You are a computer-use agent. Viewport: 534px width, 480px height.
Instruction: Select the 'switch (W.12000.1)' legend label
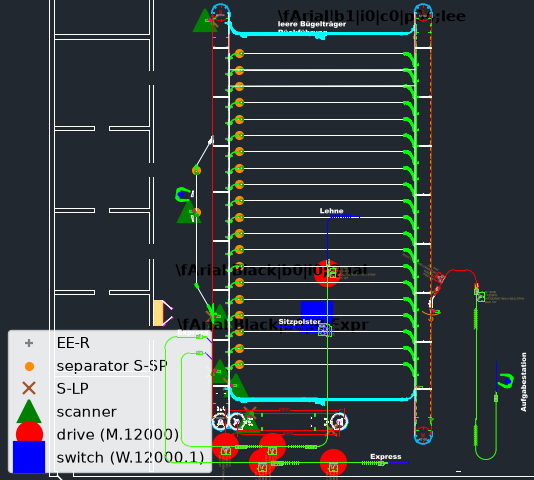130,458
